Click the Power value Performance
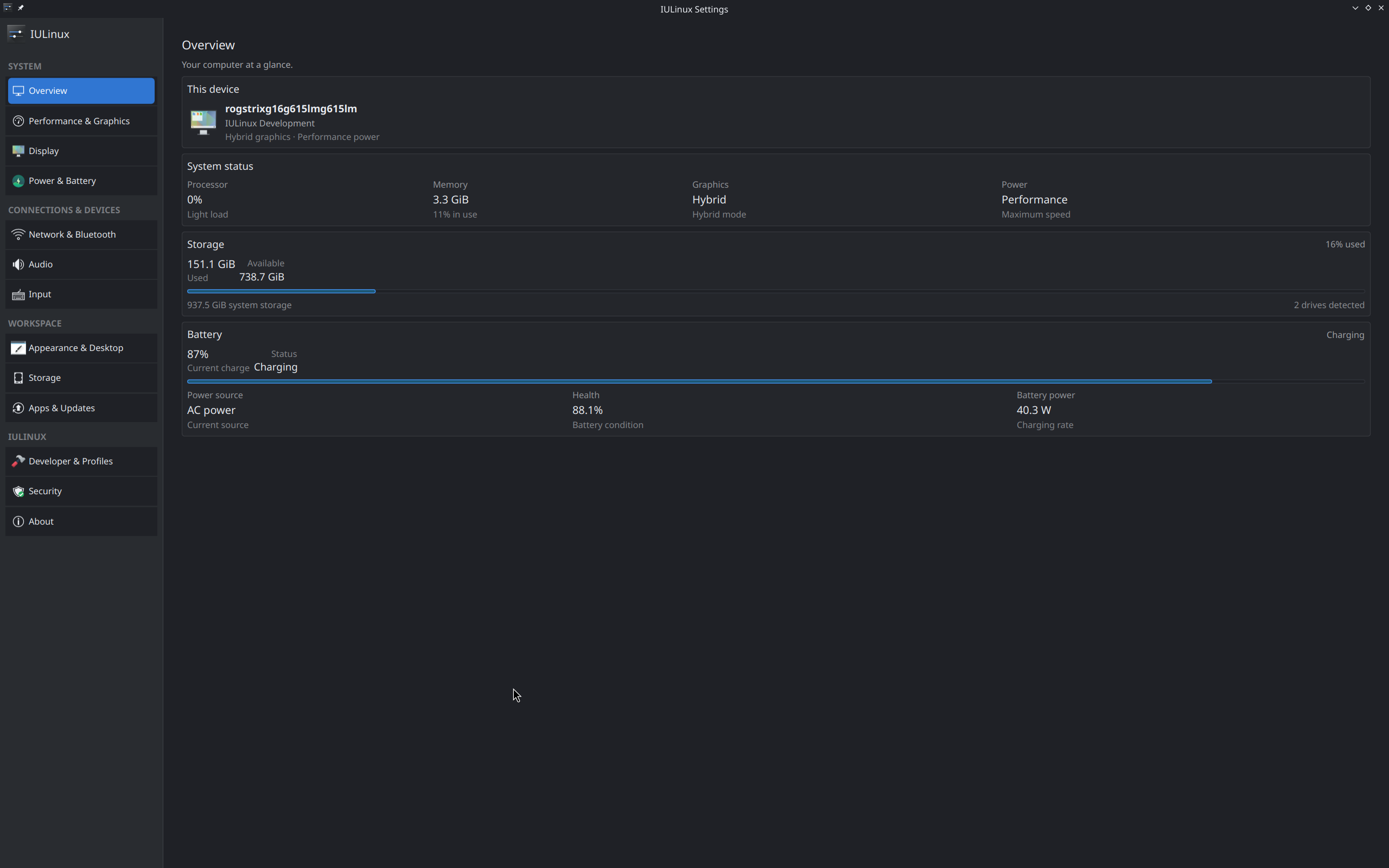Image resolution: width=1389 pixels, height=868 pixels. (x=1034, y=199)
